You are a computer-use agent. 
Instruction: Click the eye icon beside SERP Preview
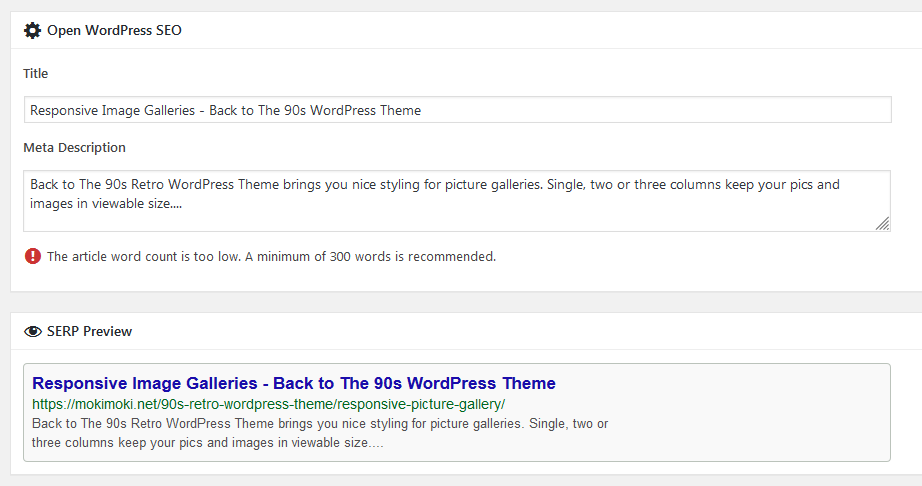point(32,331)
